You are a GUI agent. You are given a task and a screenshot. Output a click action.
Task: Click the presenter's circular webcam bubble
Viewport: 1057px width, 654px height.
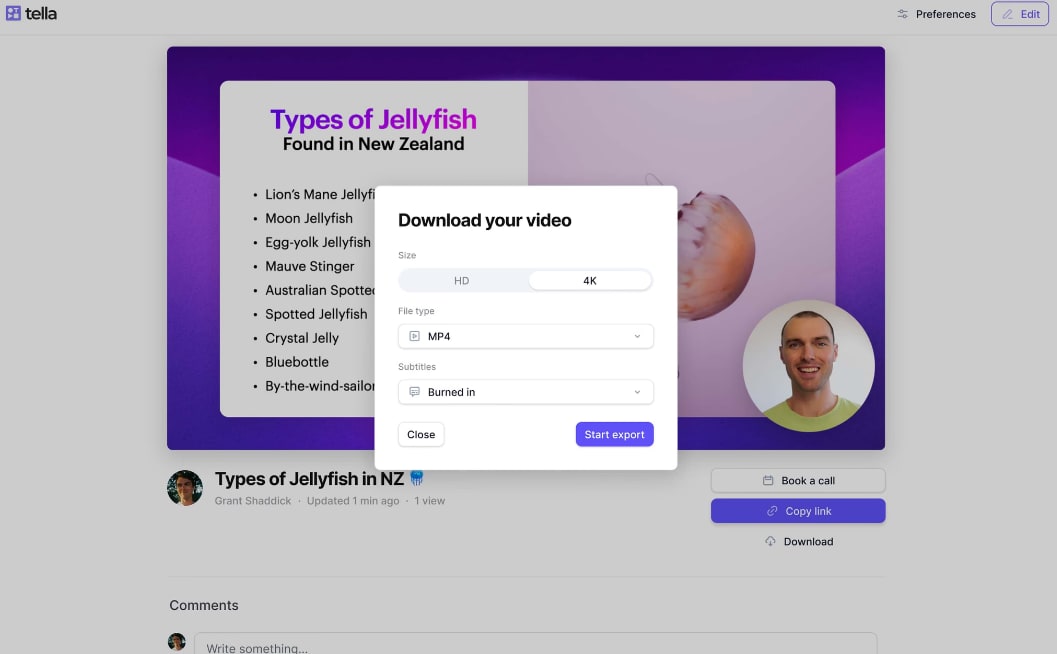pos(808,365)
